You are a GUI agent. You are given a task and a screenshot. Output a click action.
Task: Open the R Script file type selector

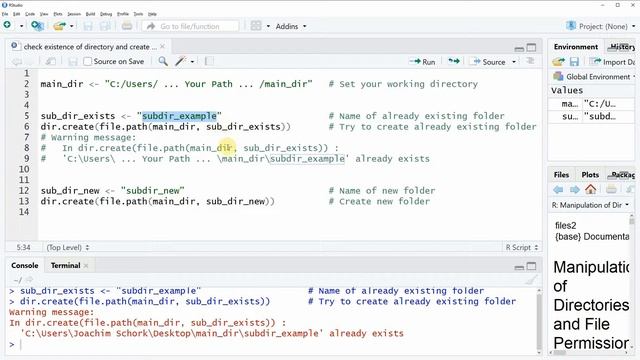pyautogui.click(x=522, y=247)
